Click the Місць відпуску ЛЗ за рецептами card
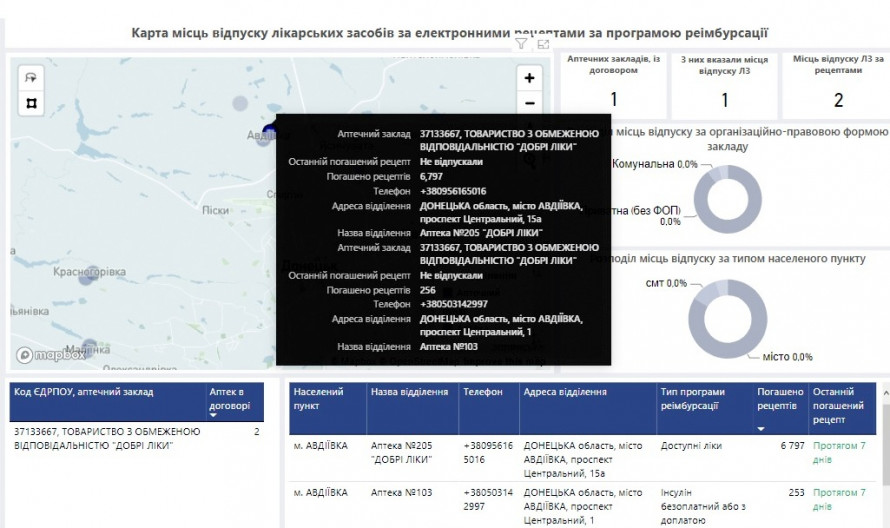Image resolution: width=890 pixels, height=528 pixels. (x=838, y=85)
